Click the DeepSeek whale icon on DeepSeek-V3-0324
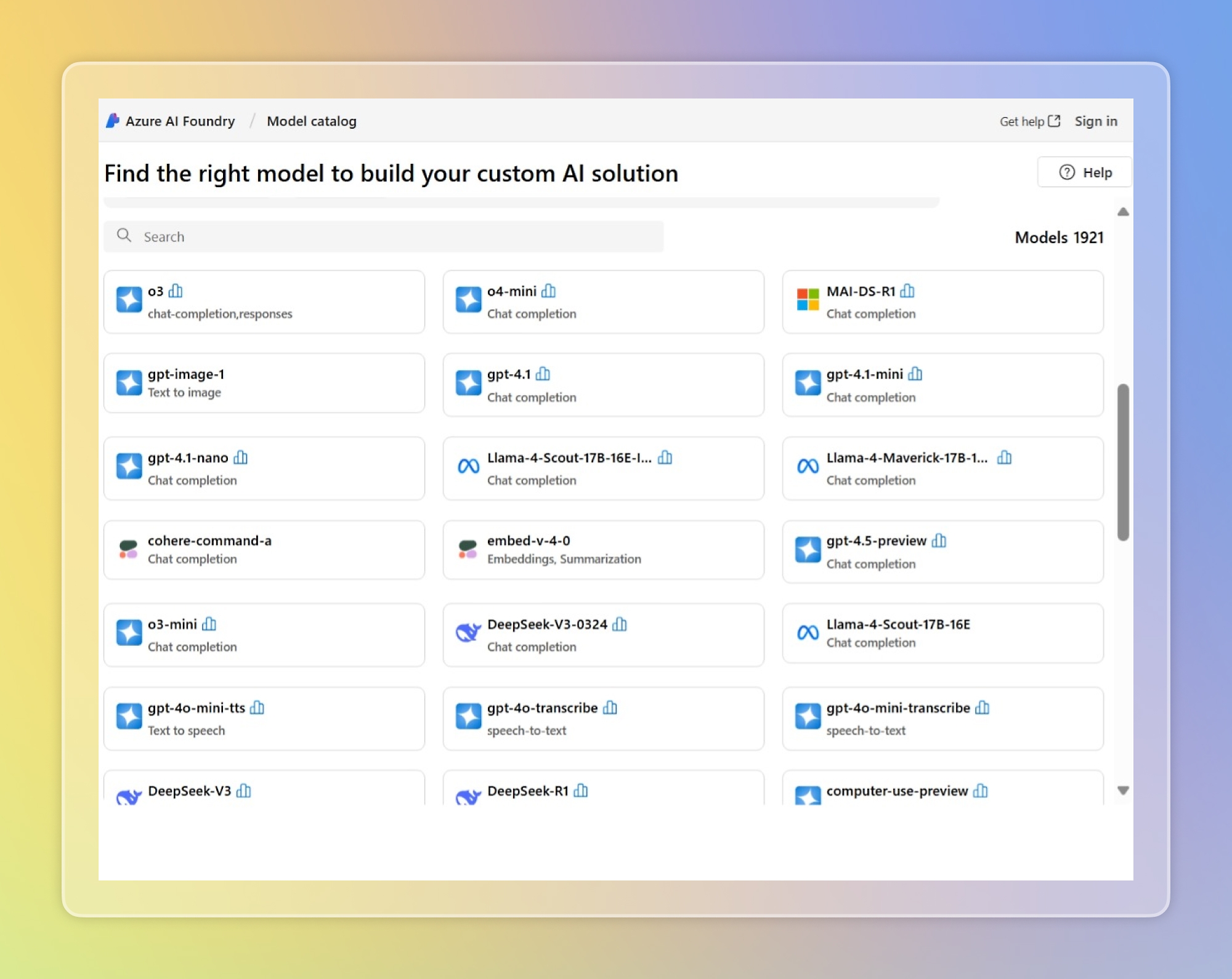The image size is (1232, 979). click(468, 633)
